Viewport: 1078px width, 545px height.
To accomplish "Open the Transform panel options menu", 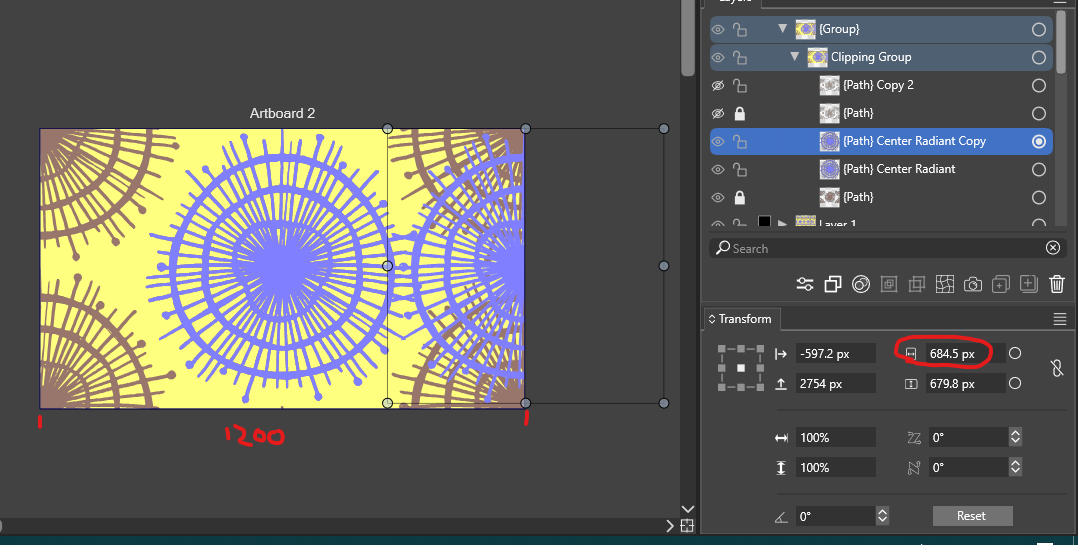I will (1060, 319).
